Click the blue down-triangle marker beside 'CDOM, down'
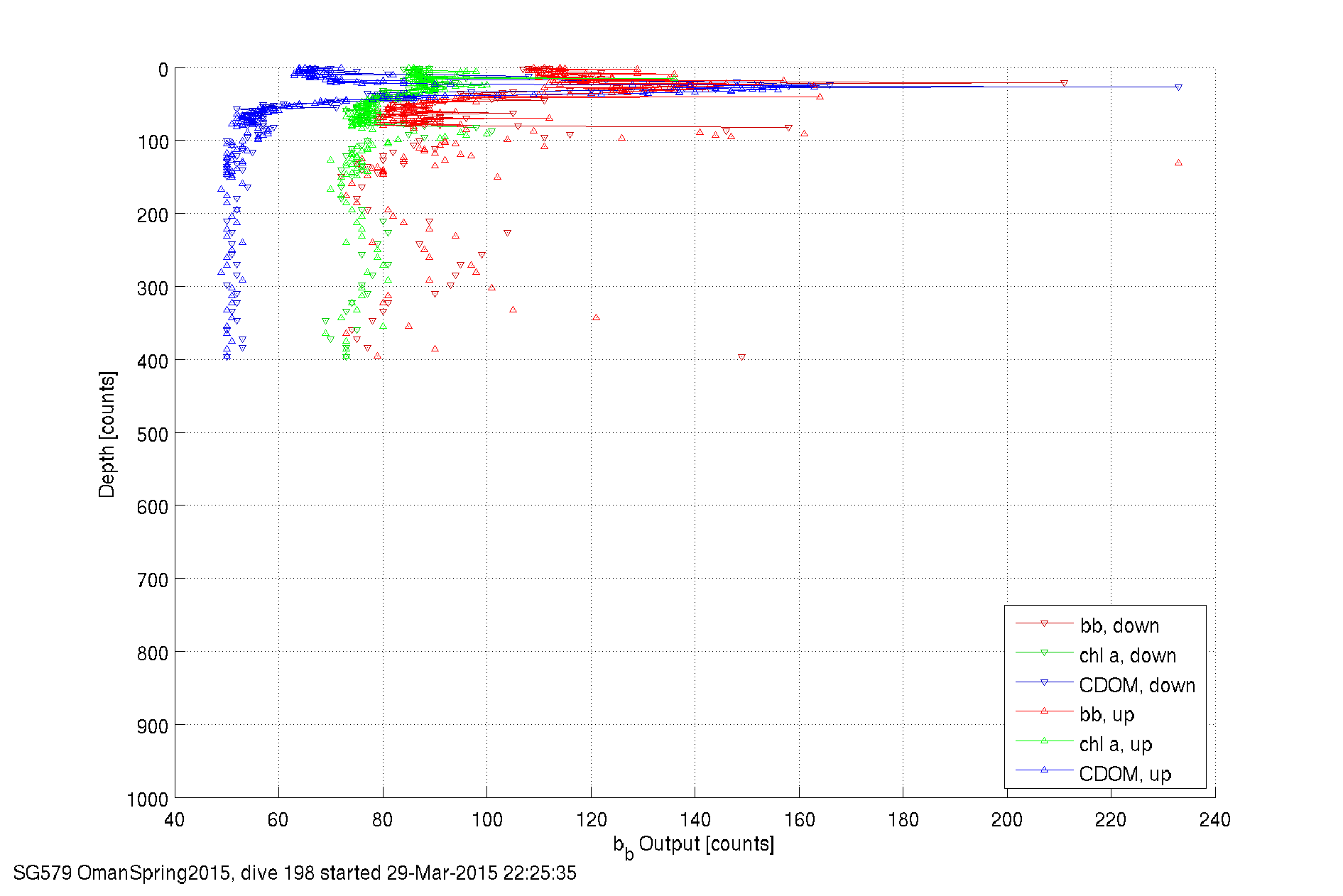 point(1044,683)
